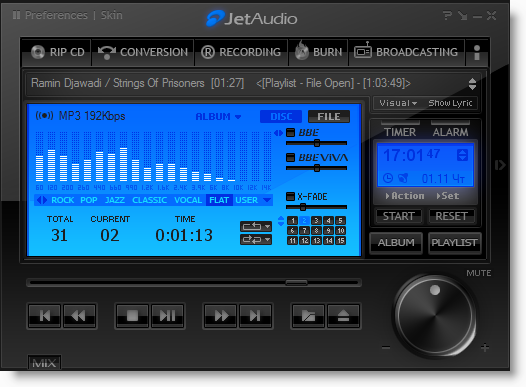Screen dimensions: 526x387
Task: Select the FLAT equalizer preset
Action: tap(219, 200)
